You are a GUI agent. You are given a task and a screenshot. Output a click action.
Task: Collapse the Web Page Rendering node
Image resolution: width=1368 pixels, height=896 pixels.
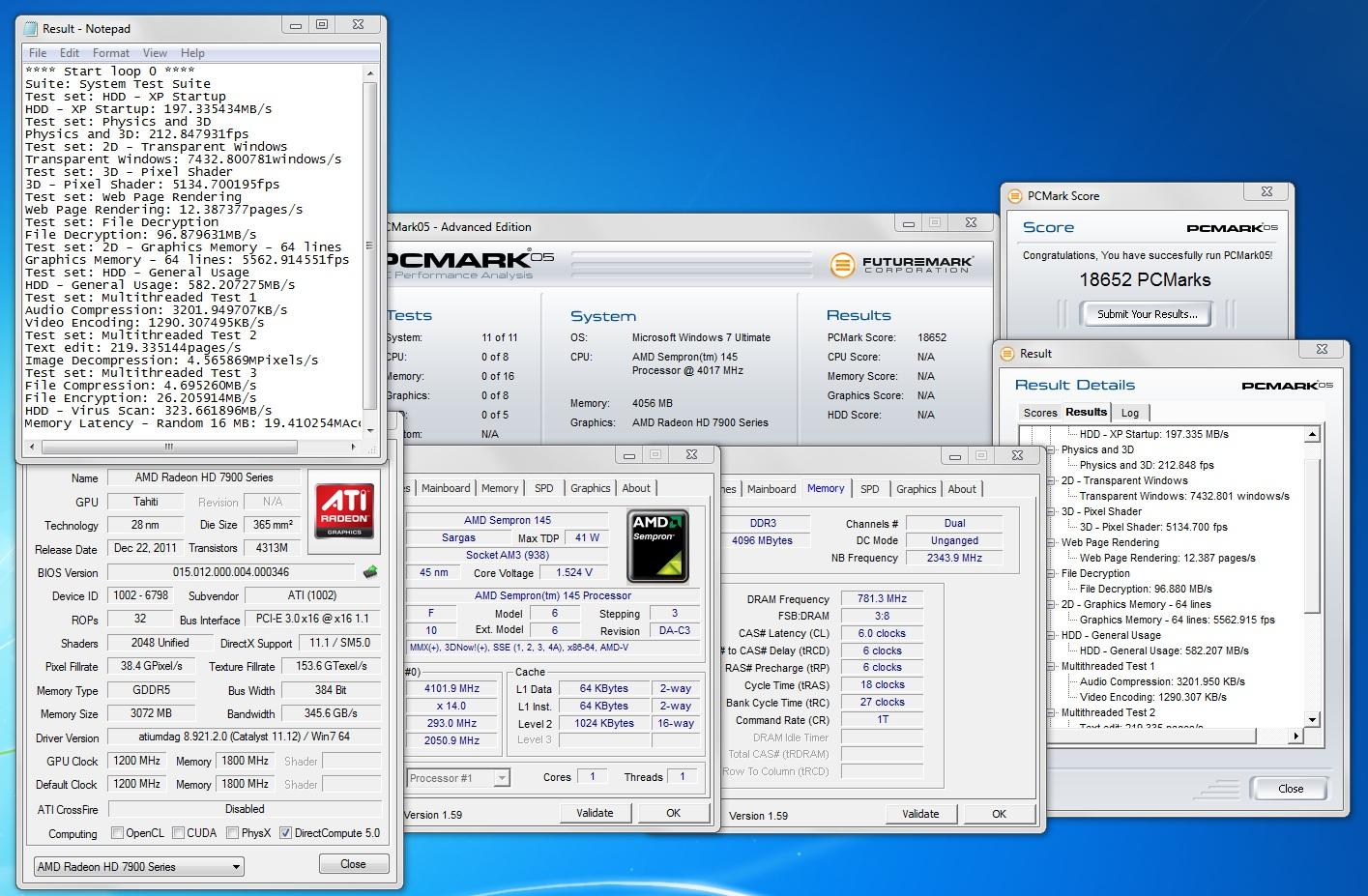tap(1052, 542)
